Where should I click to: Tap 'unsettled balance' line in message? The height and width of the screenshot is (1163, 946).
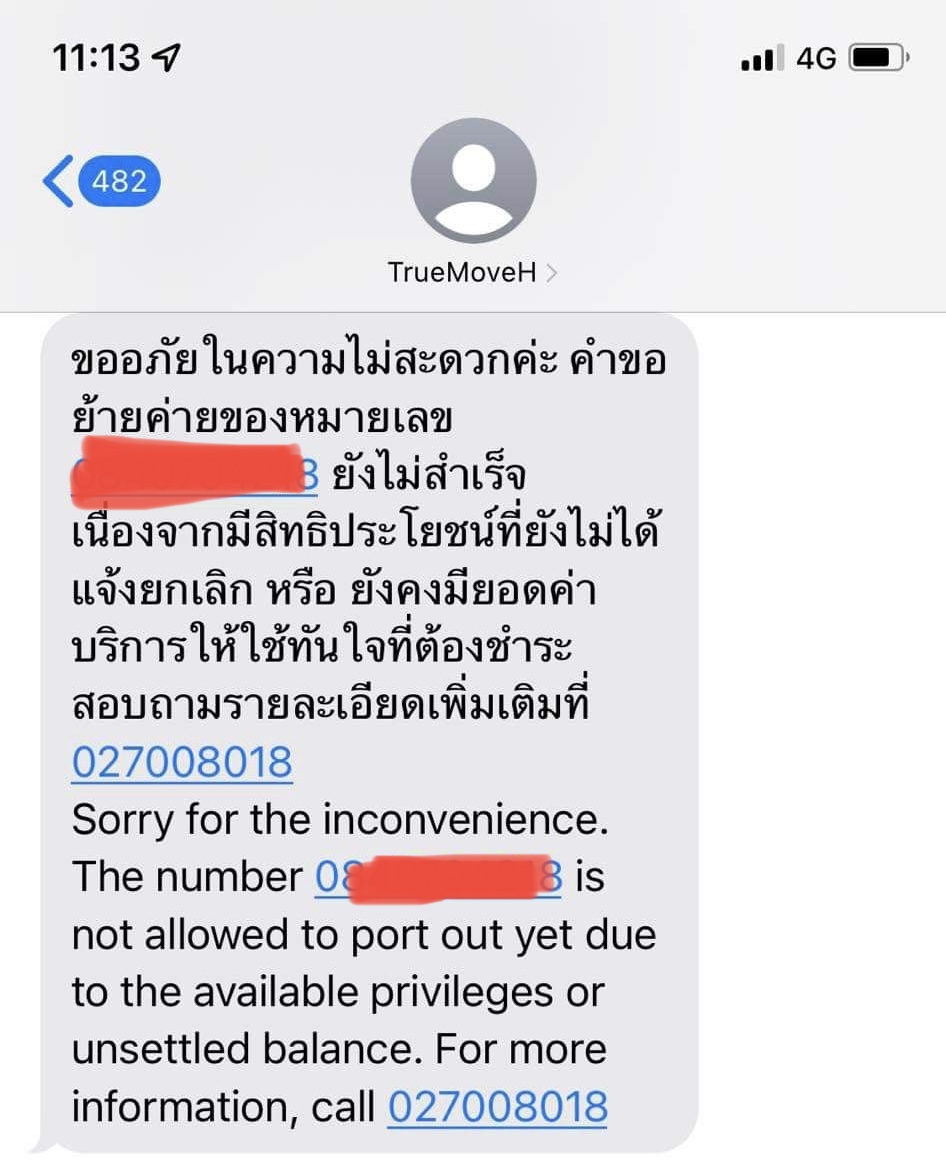click(x=242, y=1050)
